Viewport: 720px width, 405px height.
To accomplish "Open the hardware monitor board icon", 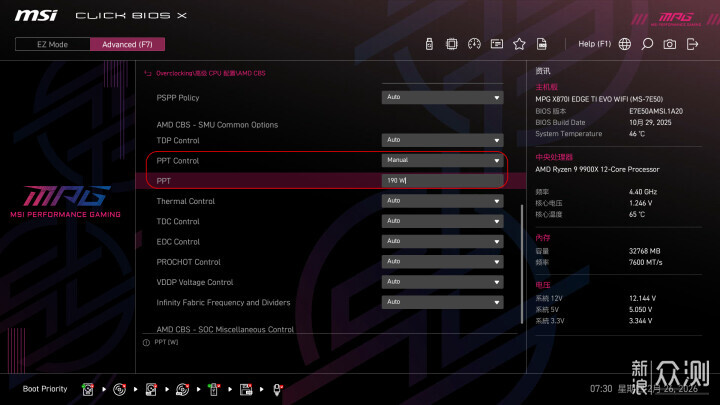I will coord(496,44).
